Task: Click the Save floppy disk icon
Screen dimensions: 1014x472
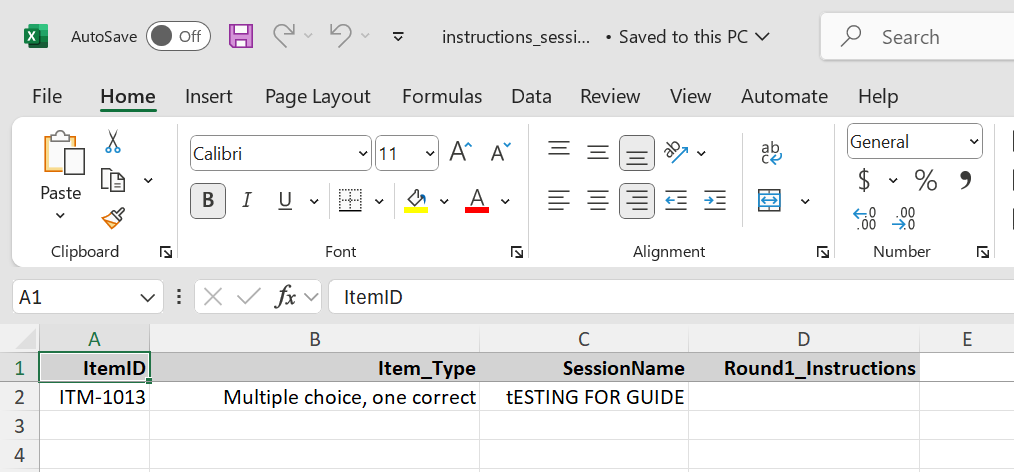Action: coord(241,37)
